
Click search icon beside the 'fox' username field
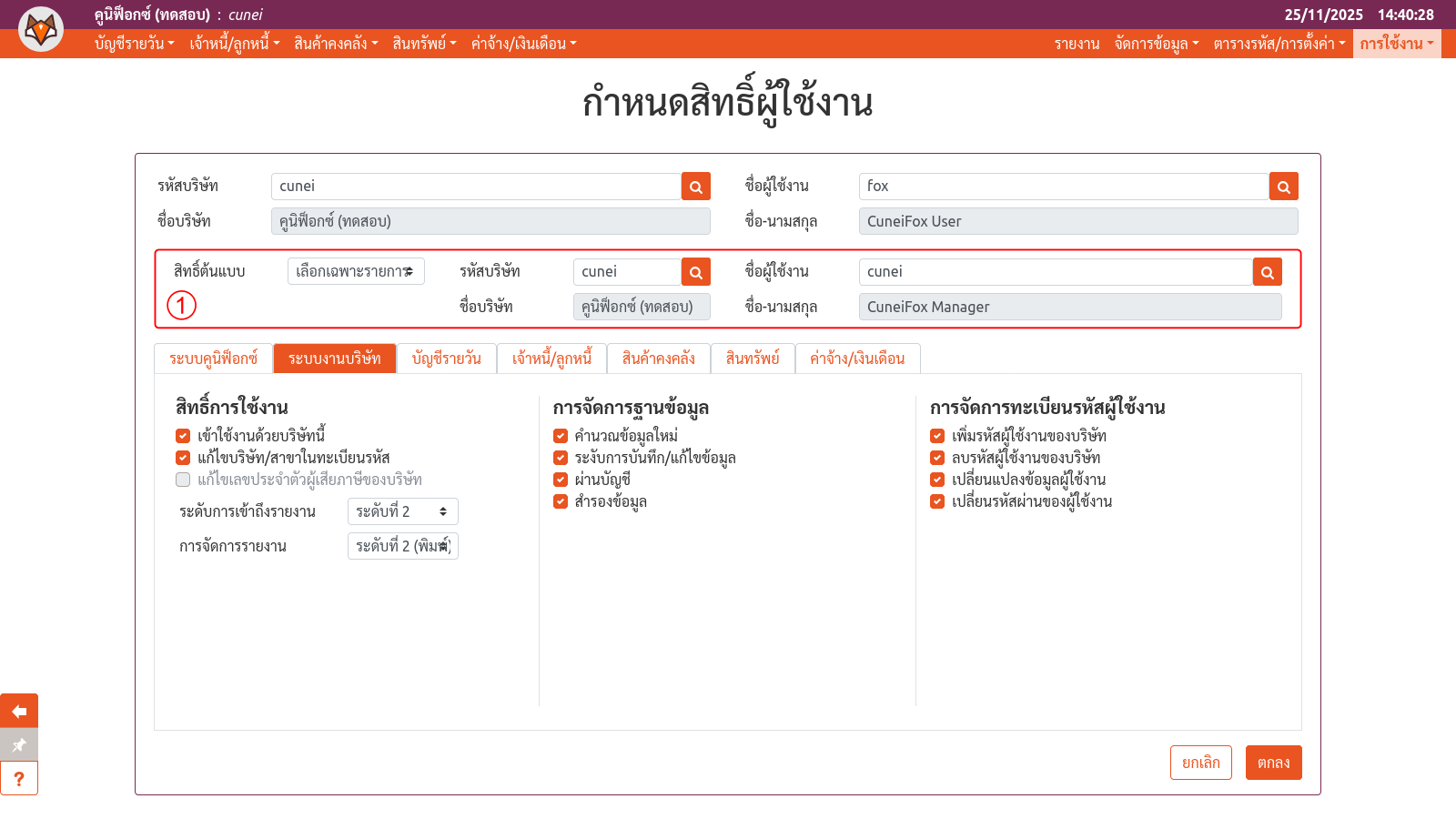coord(1283,187)
